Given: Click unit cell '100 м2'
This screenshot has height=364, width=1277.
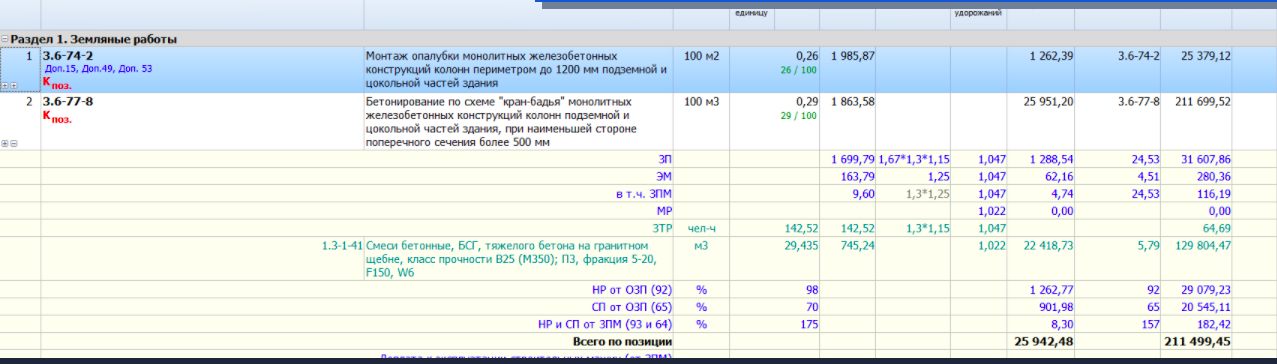Looking at the screenshot, I should click(702, 56).
